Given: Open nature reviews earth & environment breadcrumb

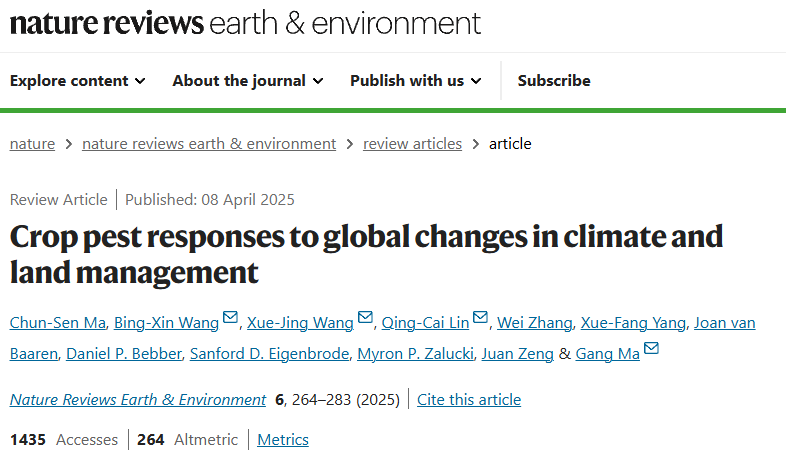Looking at the screenshot, I should click(209, 144).
